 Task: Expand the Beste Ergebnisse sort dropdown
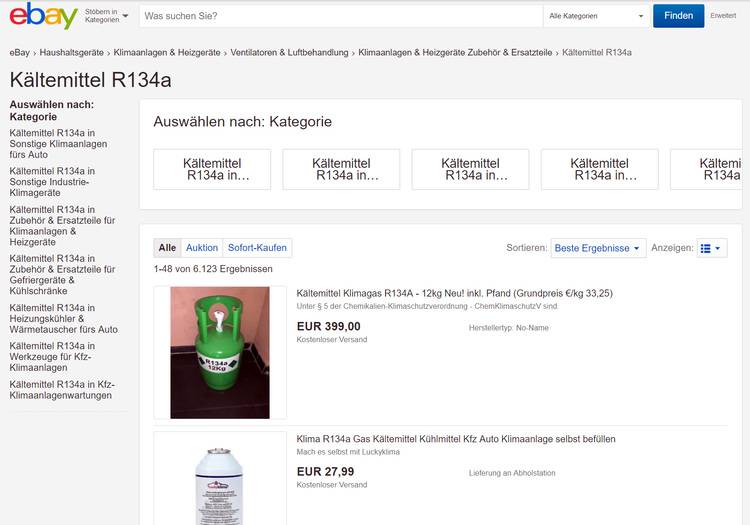(598, 248)
